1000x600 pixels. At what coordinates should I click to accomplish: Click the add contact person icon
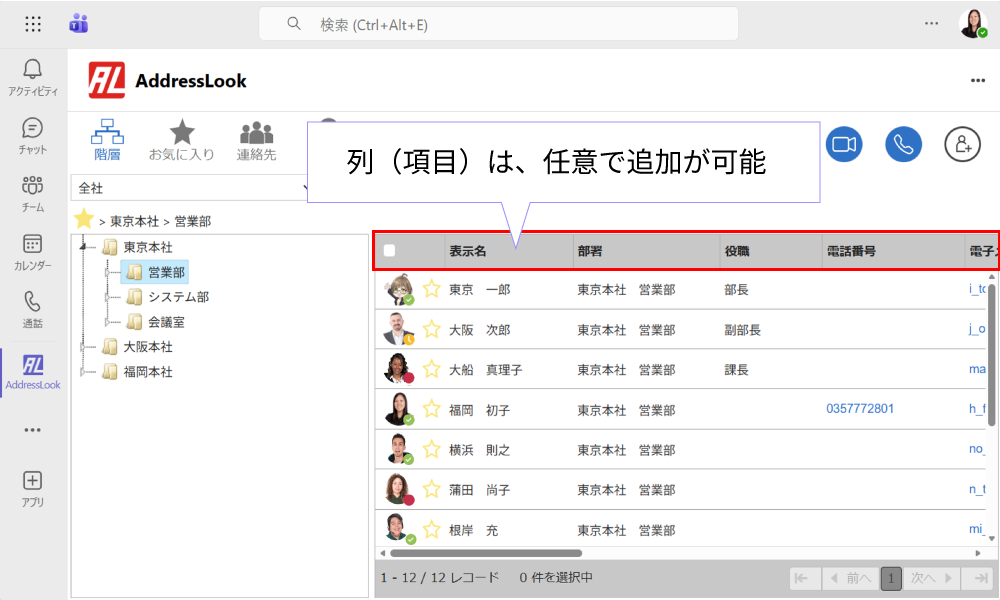(962, 144)
